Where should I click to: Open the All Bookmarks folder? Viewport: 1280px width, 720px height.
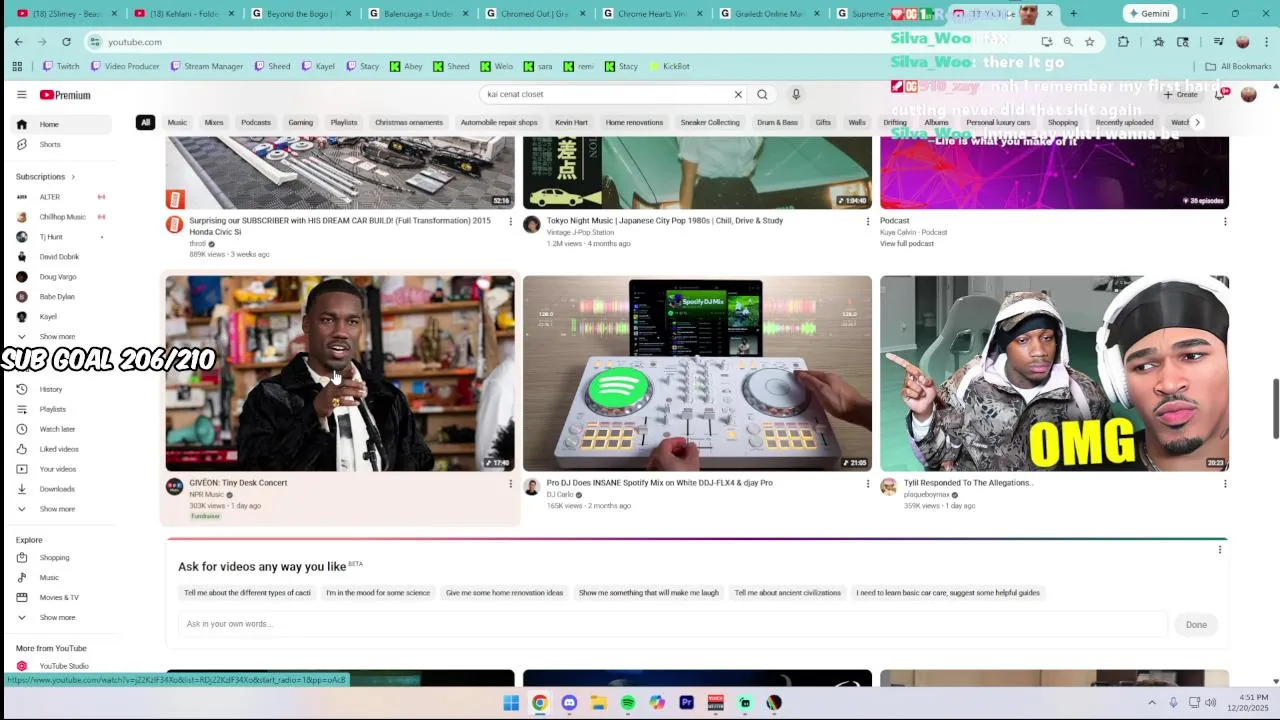coord(1238,66)
